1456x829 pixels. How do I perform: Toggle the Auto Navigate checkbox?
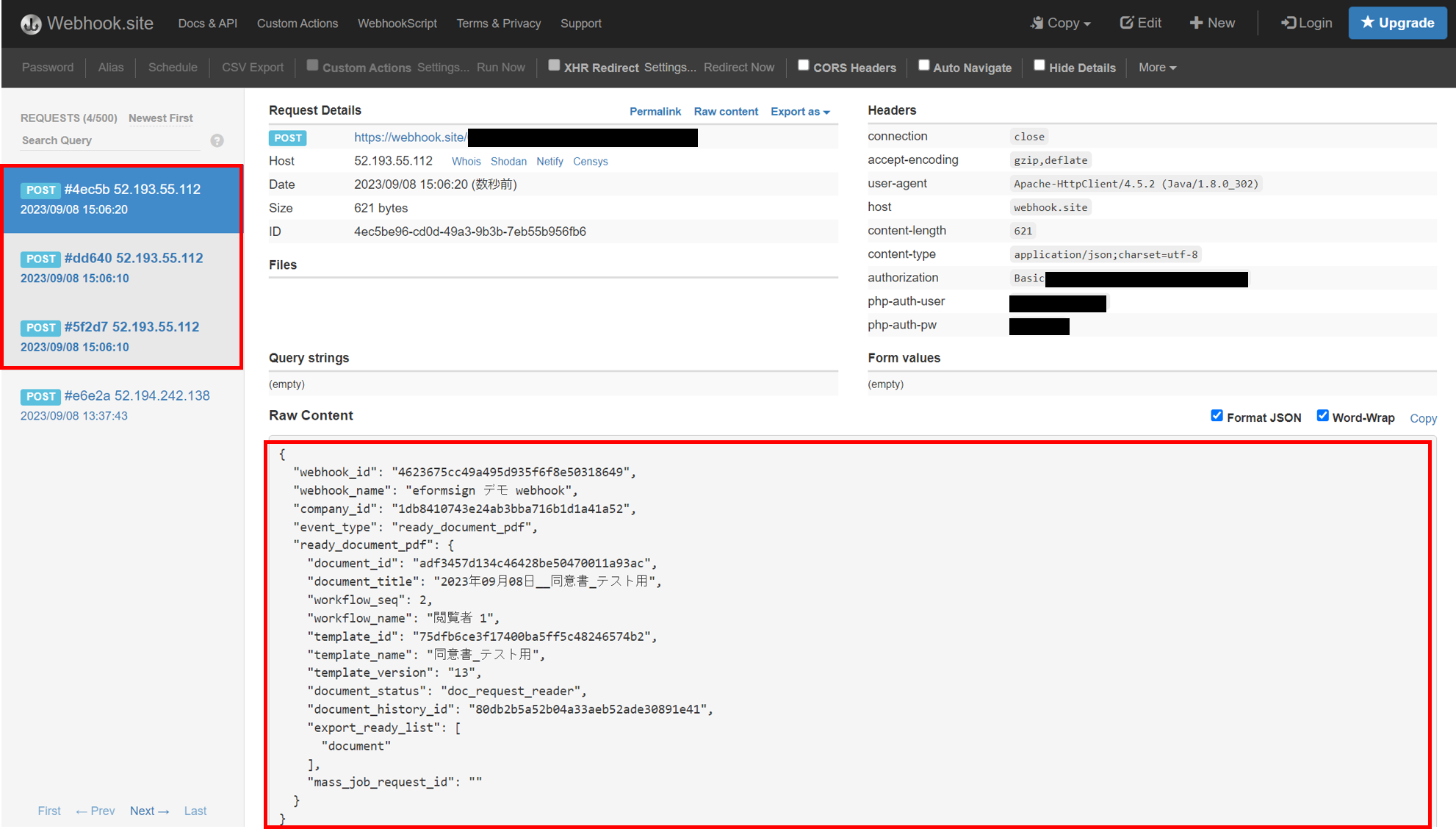924,65
